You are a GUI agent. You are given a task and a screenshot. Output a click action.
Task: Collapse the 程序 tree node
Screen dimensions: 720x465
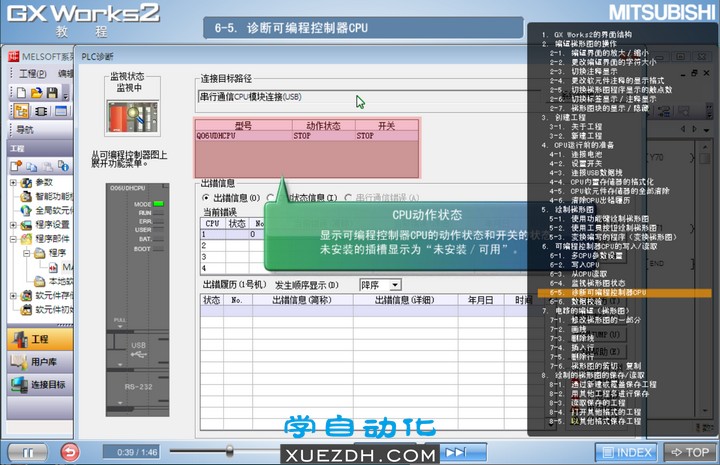pos(27,253)
